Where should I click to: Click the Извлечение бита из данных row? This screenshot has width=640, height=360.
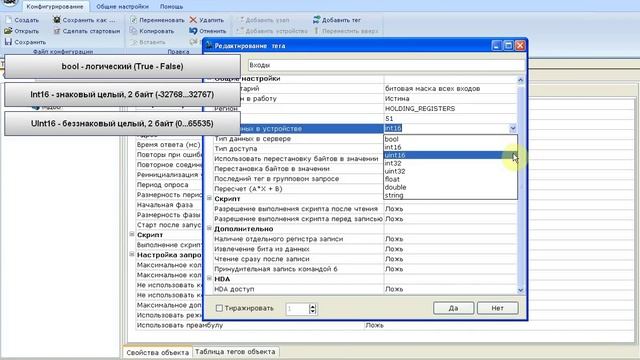[x=364, y=249]
